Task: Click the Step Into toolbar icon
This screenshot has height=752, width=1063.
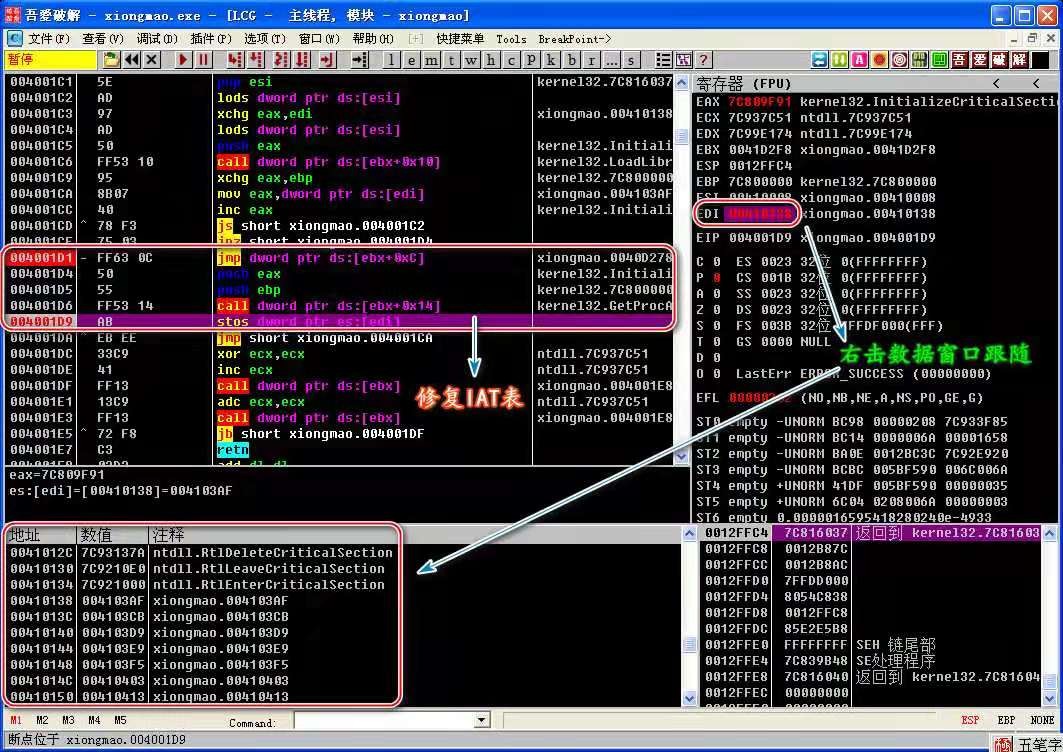Action: pos(235,60)
